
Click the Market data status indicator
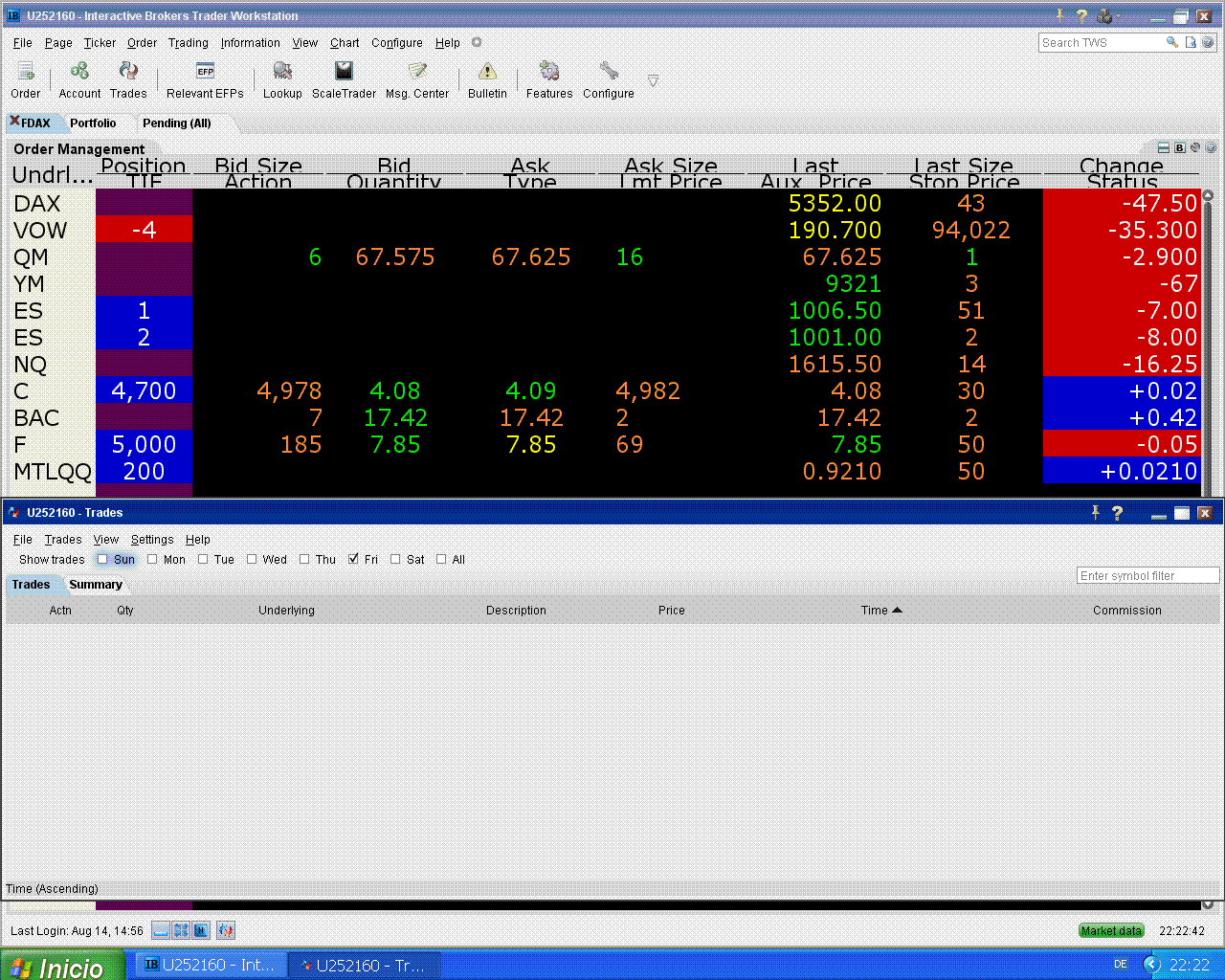tap(1111, 930)
